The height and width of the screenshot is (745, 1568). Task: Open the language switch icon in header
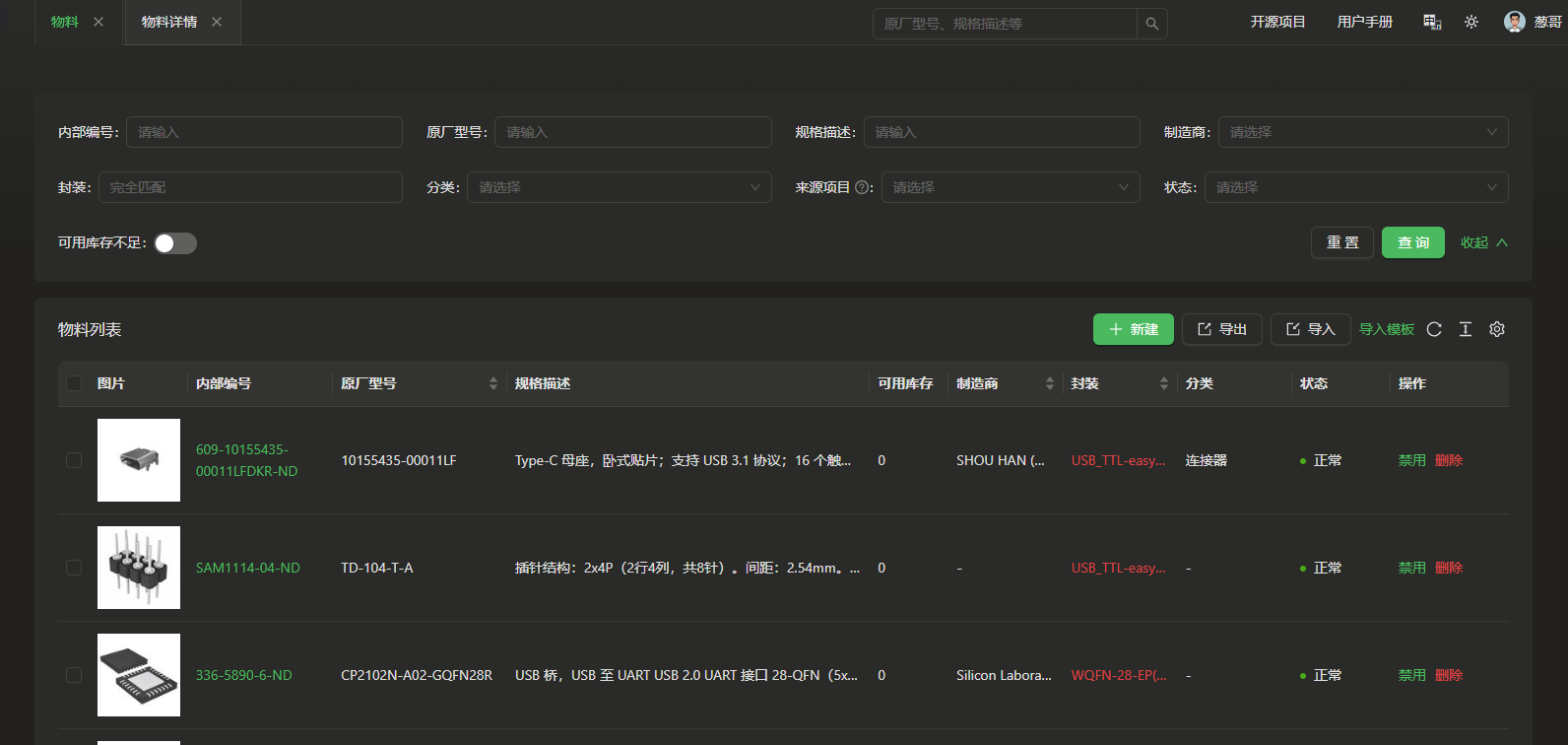point(1432,22)
